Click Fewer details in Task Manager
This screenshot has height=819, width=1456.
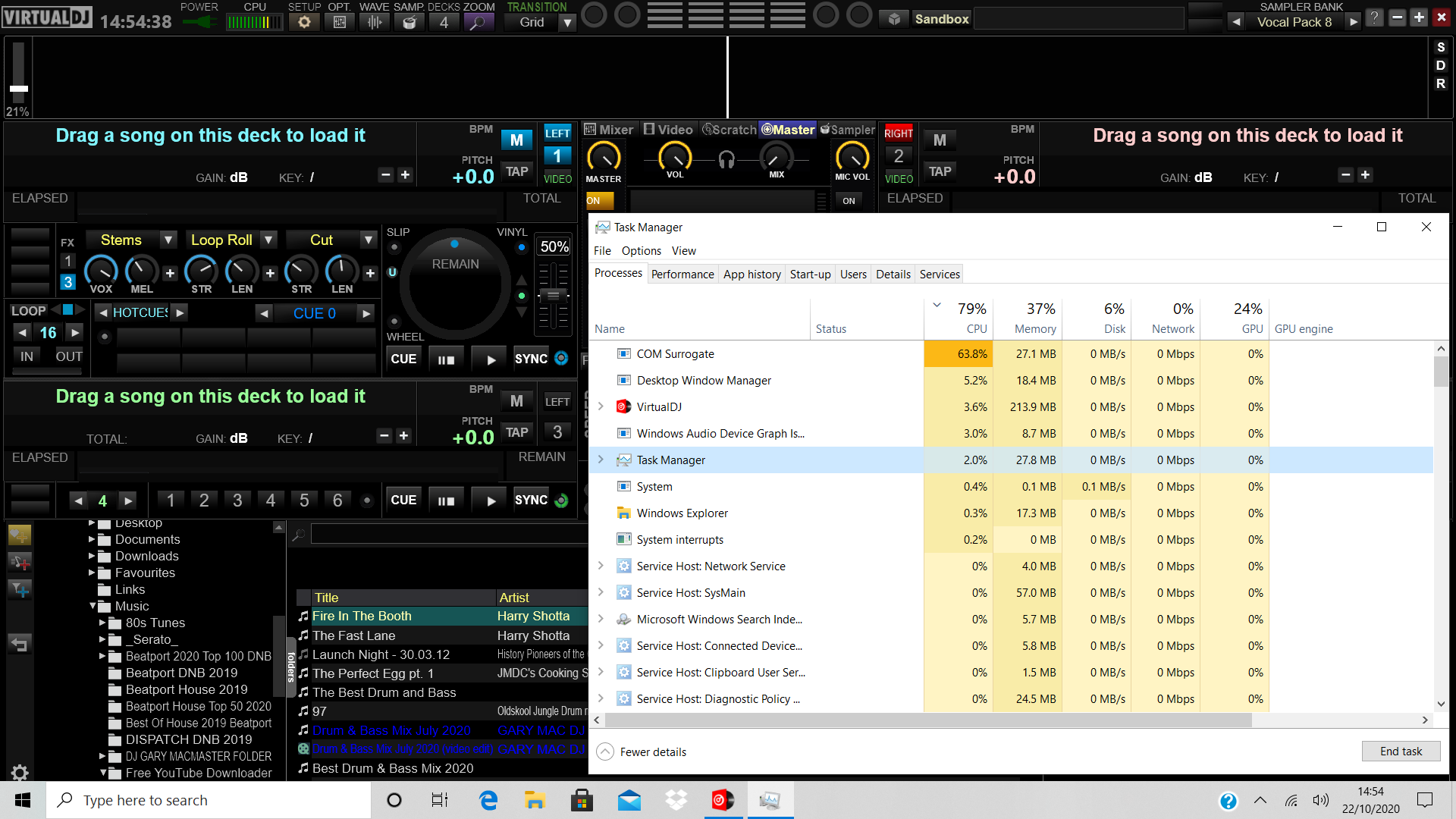tap(642, 752)
